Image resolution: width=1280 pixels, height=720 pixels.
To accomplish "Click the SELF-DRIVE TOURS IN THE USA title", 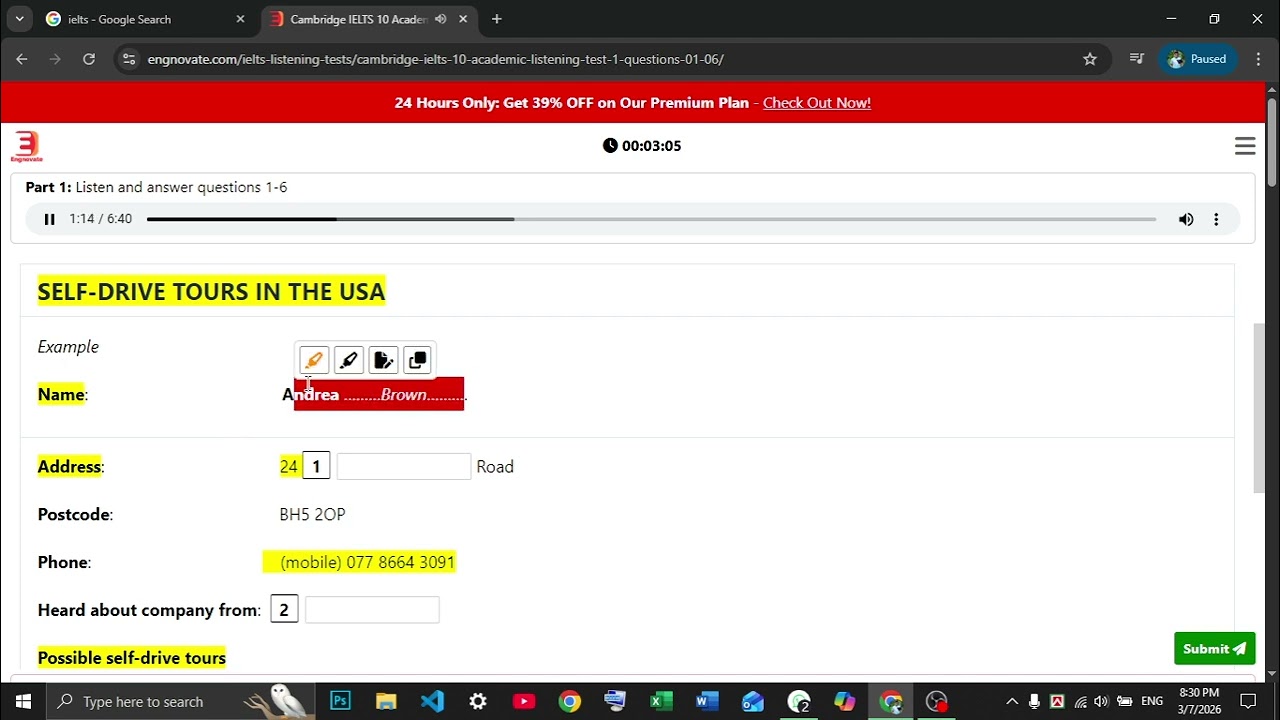I will point(211,292).
